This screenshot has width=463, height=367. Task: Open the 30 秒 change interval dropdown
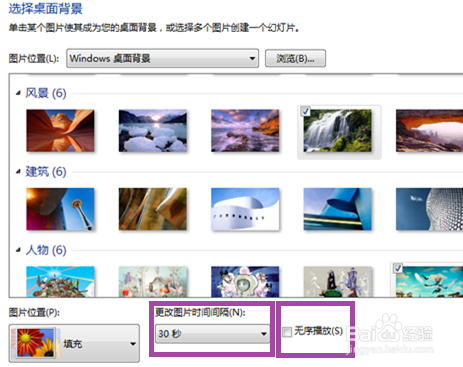pyautogui.click(x=212, y=333)
